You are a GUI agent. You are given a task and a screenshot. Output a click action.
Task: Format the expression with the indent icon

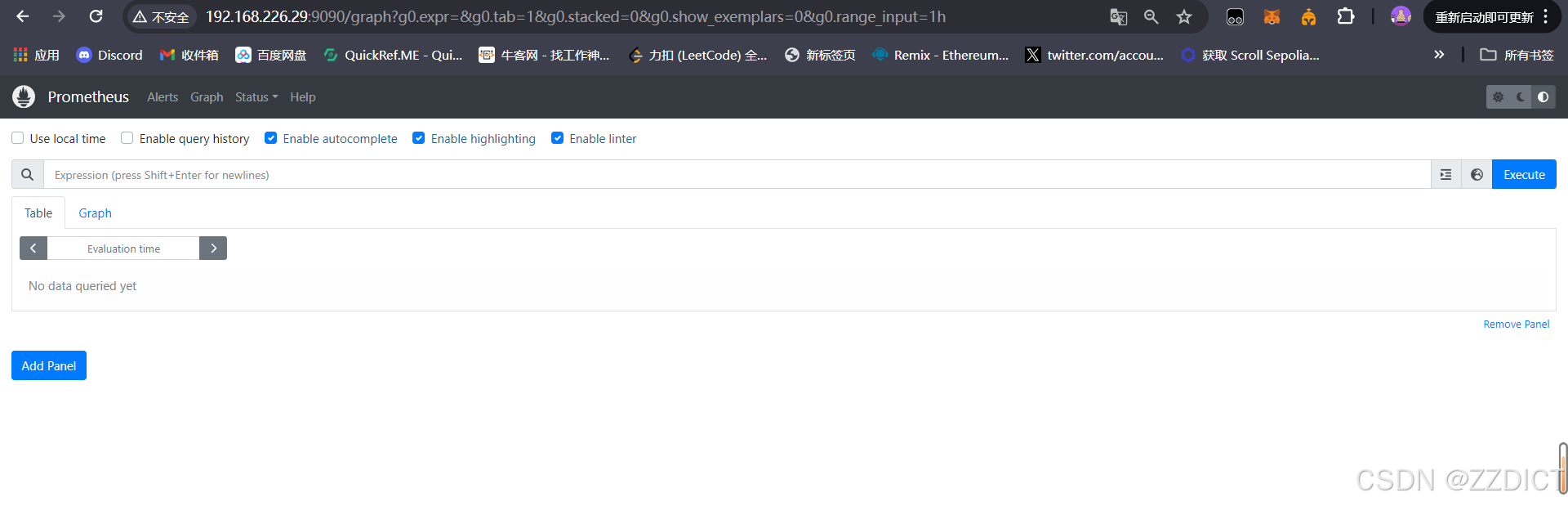click(x=1445, y=174)
